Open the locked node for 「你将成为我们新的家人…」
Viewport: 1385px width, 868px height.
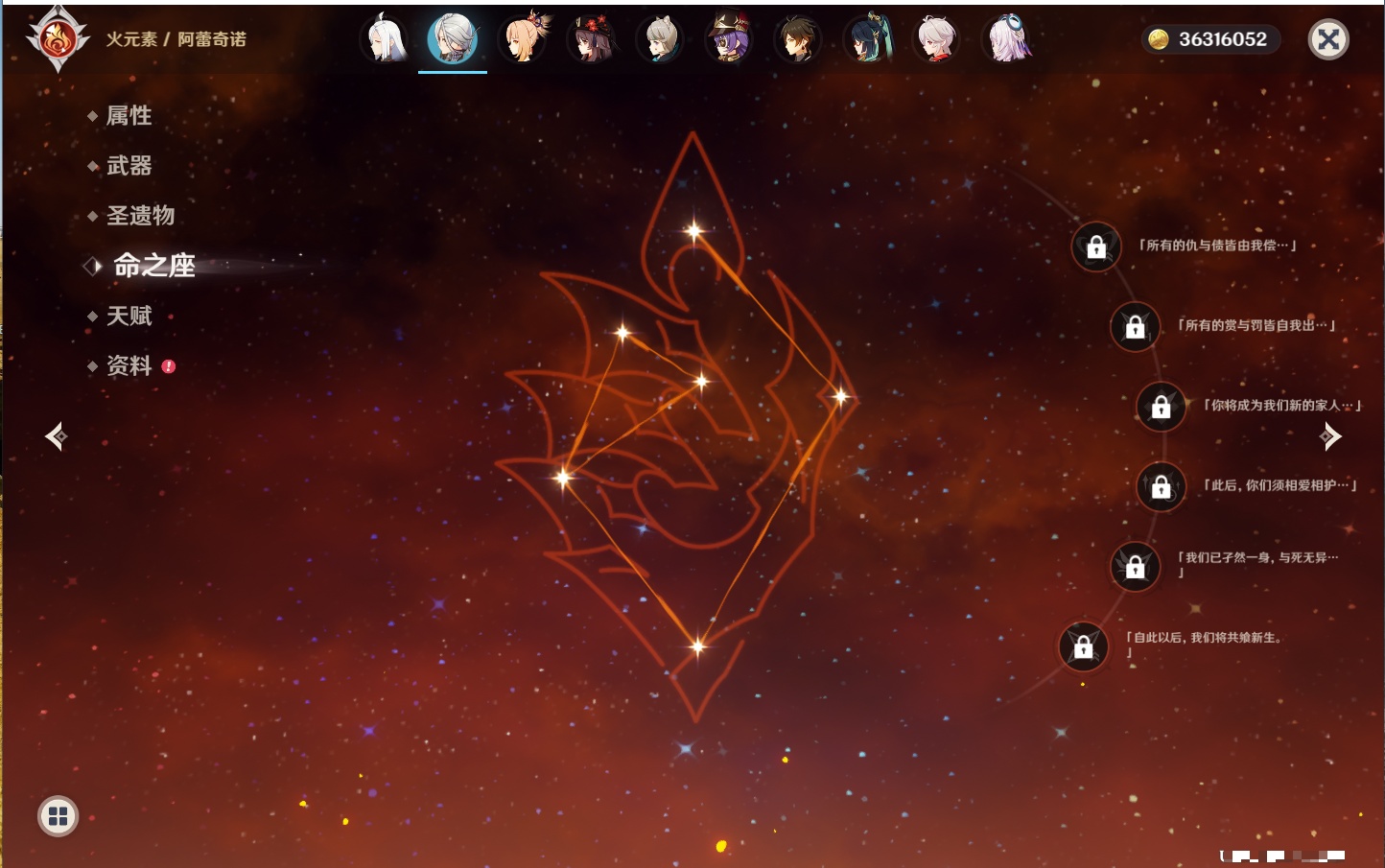click(1162, 407)
